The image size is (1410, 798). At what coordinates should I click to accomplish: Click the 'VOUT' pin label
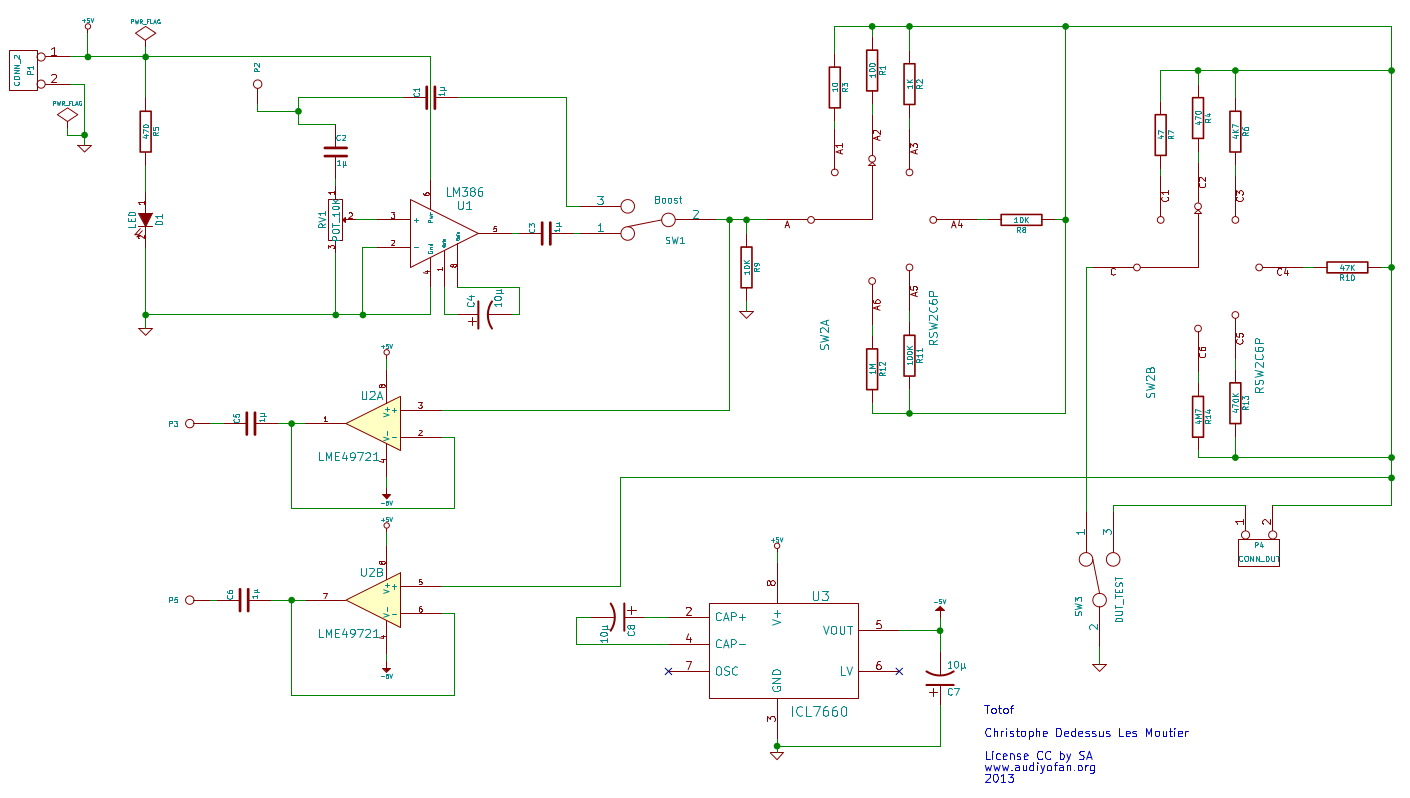(x=838, y=631)
